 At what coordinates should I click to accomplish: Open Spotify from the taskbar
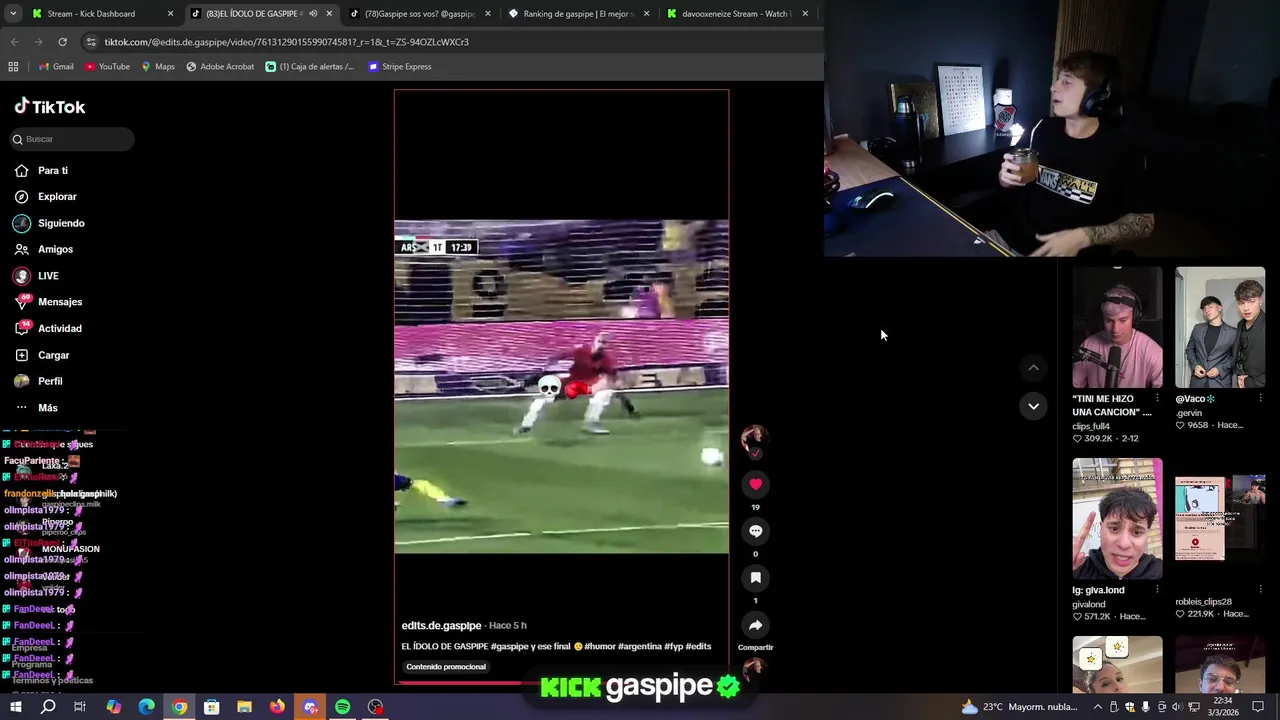tap(342, 707)
